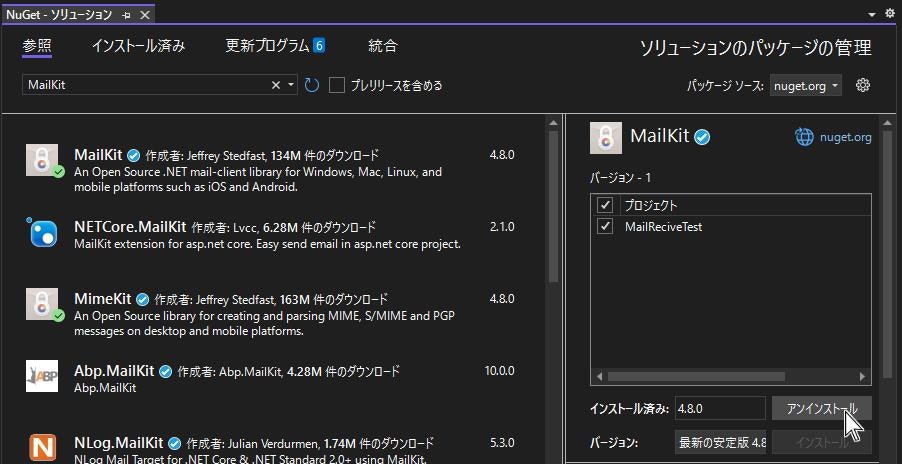
Task: Click the NLog.MailKit orange N icon
Action: coord(42,448)
